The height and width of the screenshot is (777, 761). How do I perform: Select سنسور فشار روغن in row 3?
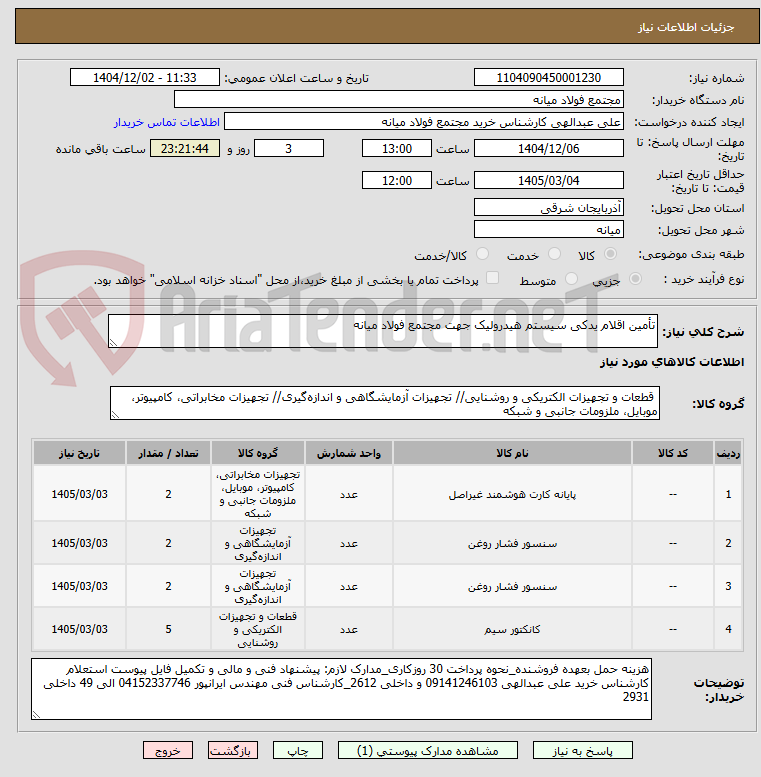(512, 587)
